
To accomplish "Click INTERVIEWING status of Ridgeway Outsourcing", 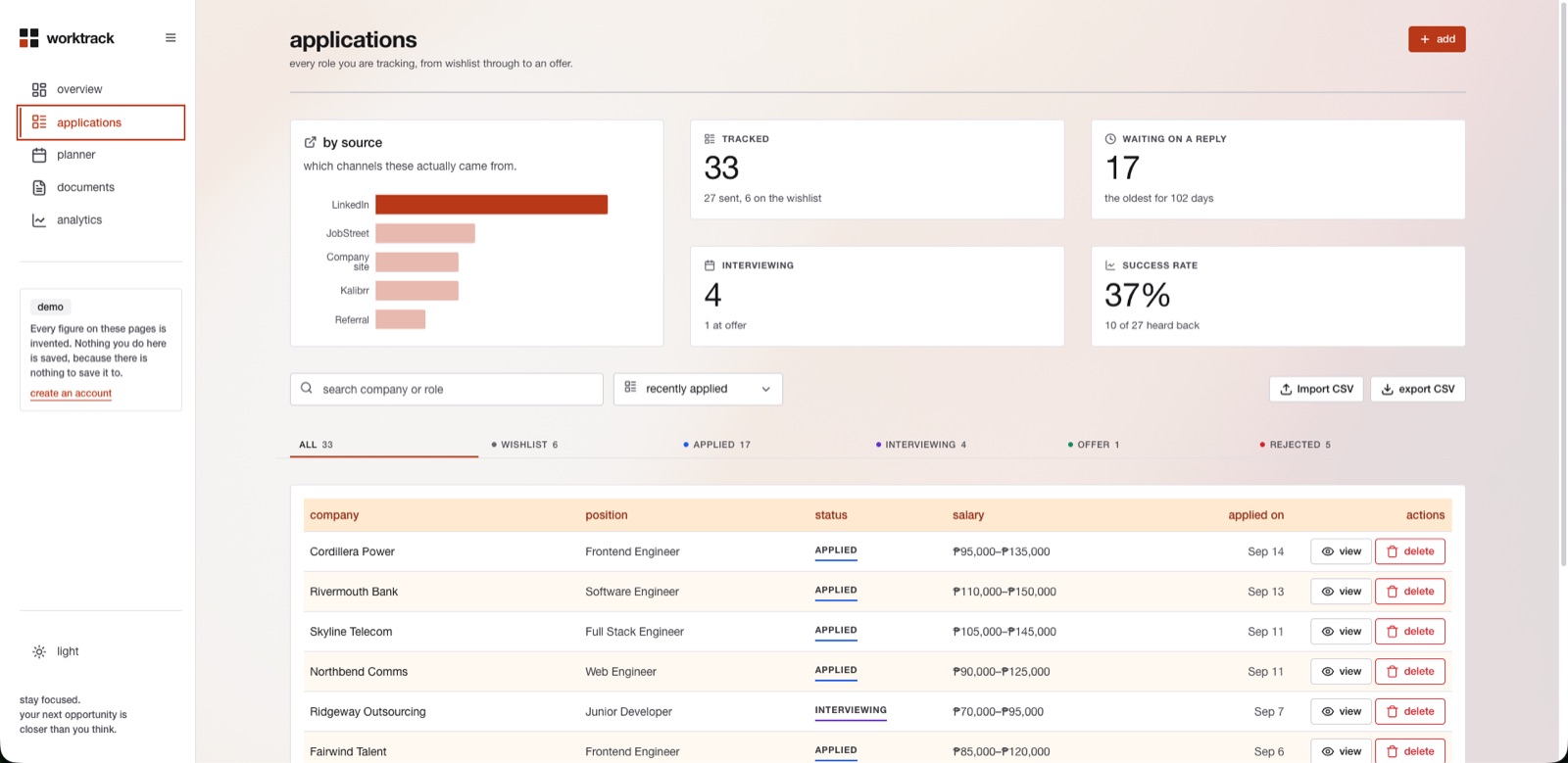I will coord(851,711).
